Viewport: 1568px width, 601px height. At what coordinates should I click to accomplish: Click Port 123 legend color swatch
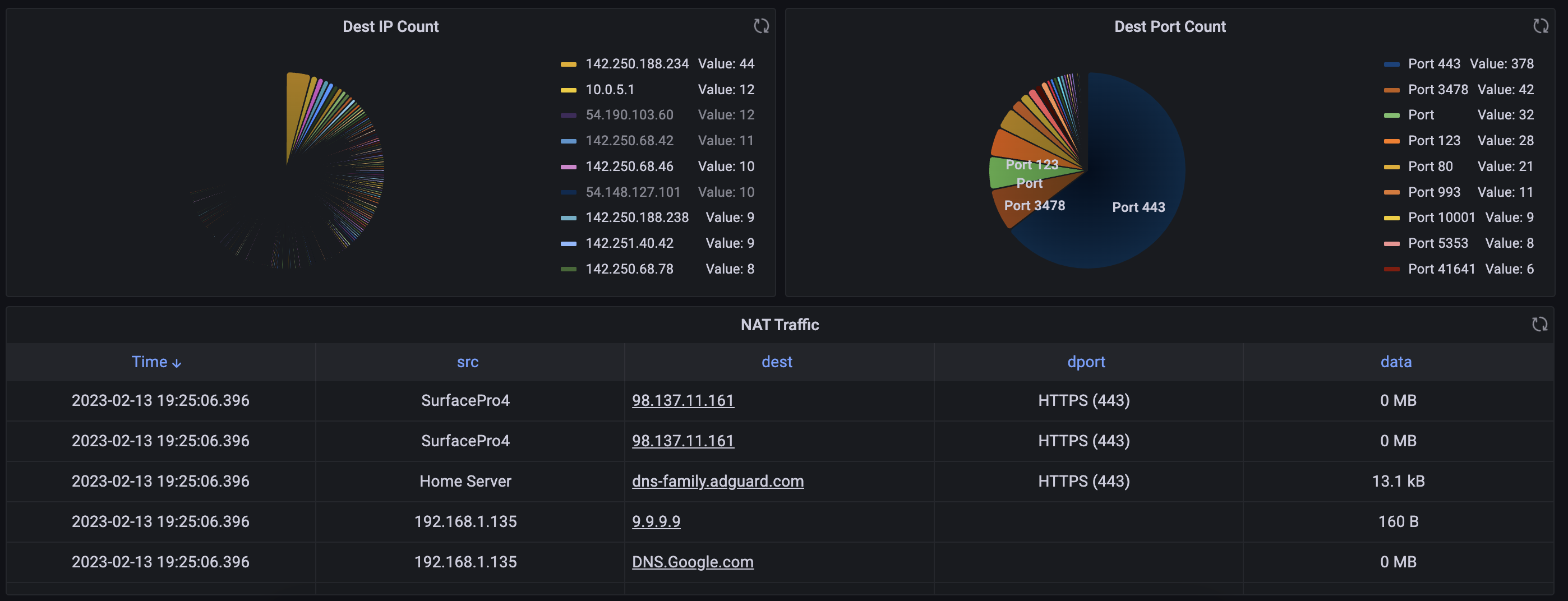click(x=1391, y=141)
